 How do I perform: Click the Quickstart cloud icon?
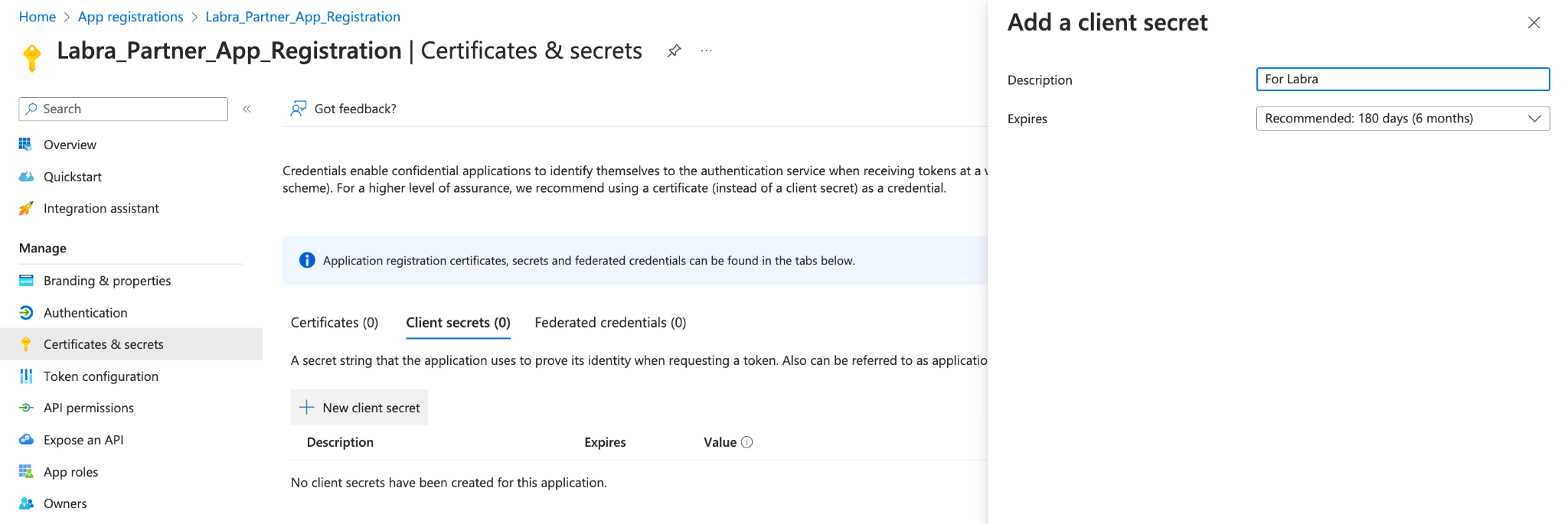click(x=26, y=177)
